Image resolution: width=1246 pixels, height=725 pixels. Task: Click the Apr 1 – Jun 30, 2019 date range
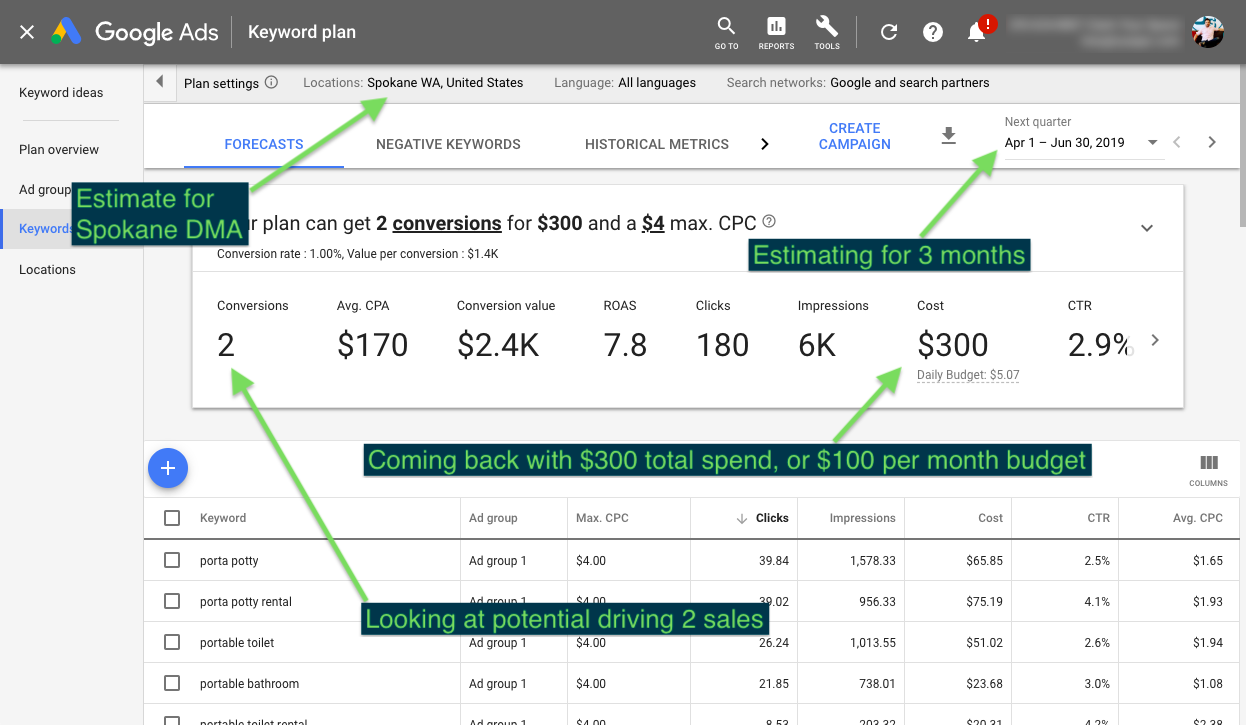pos(1065,143)
